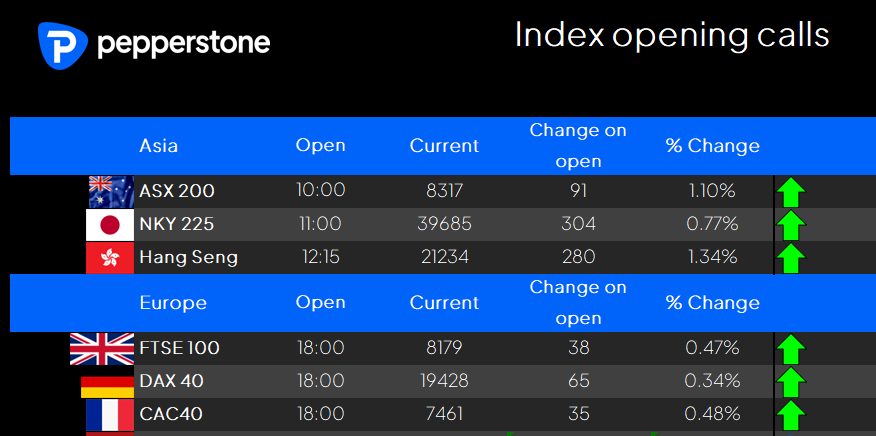
Task: Click the green up arrow for ASX 200
Action: (x=791, y=192)
